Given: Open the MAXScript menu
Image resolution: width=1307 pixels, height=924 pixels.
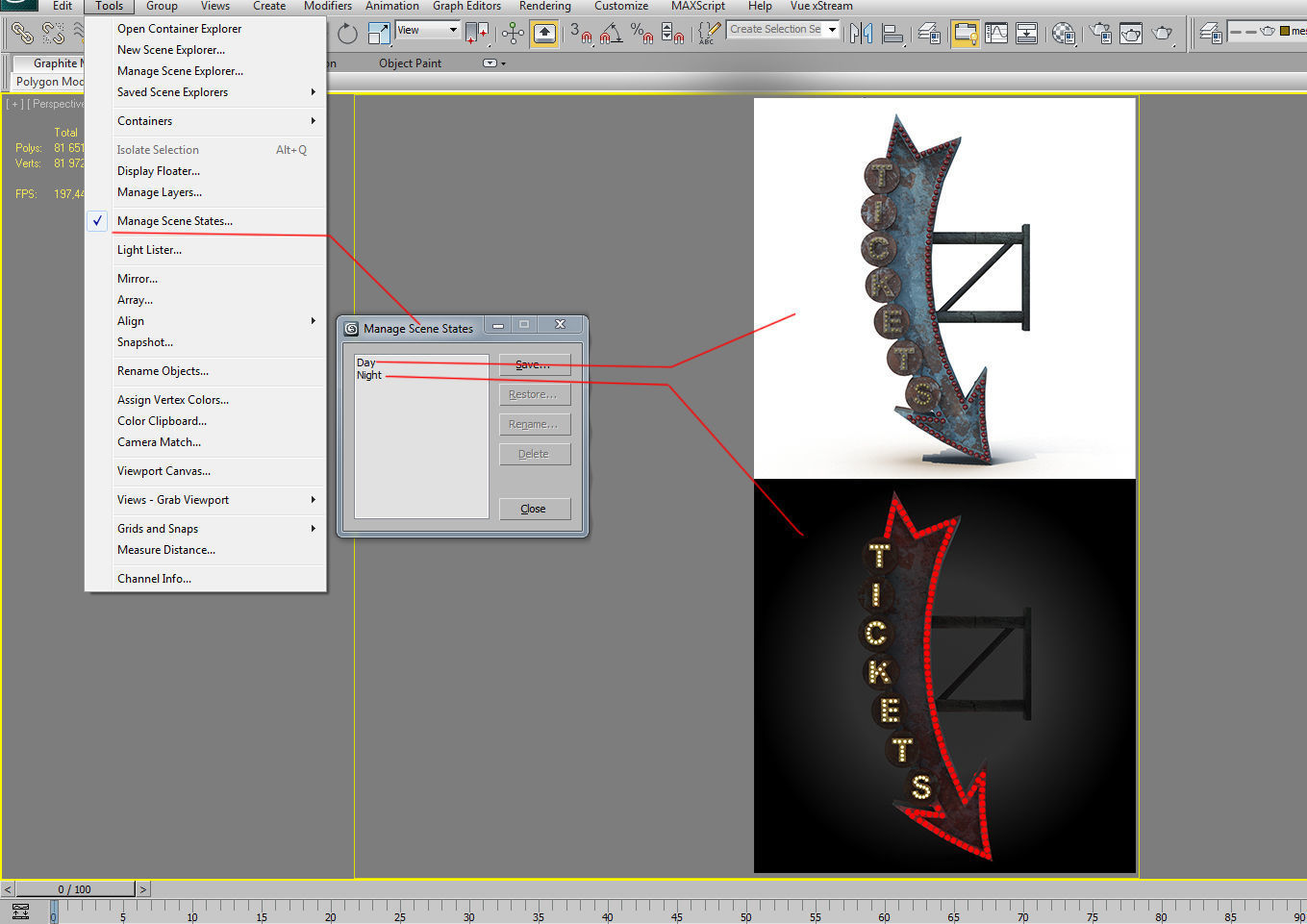Looking at the screenshot, I should (698, 6).
